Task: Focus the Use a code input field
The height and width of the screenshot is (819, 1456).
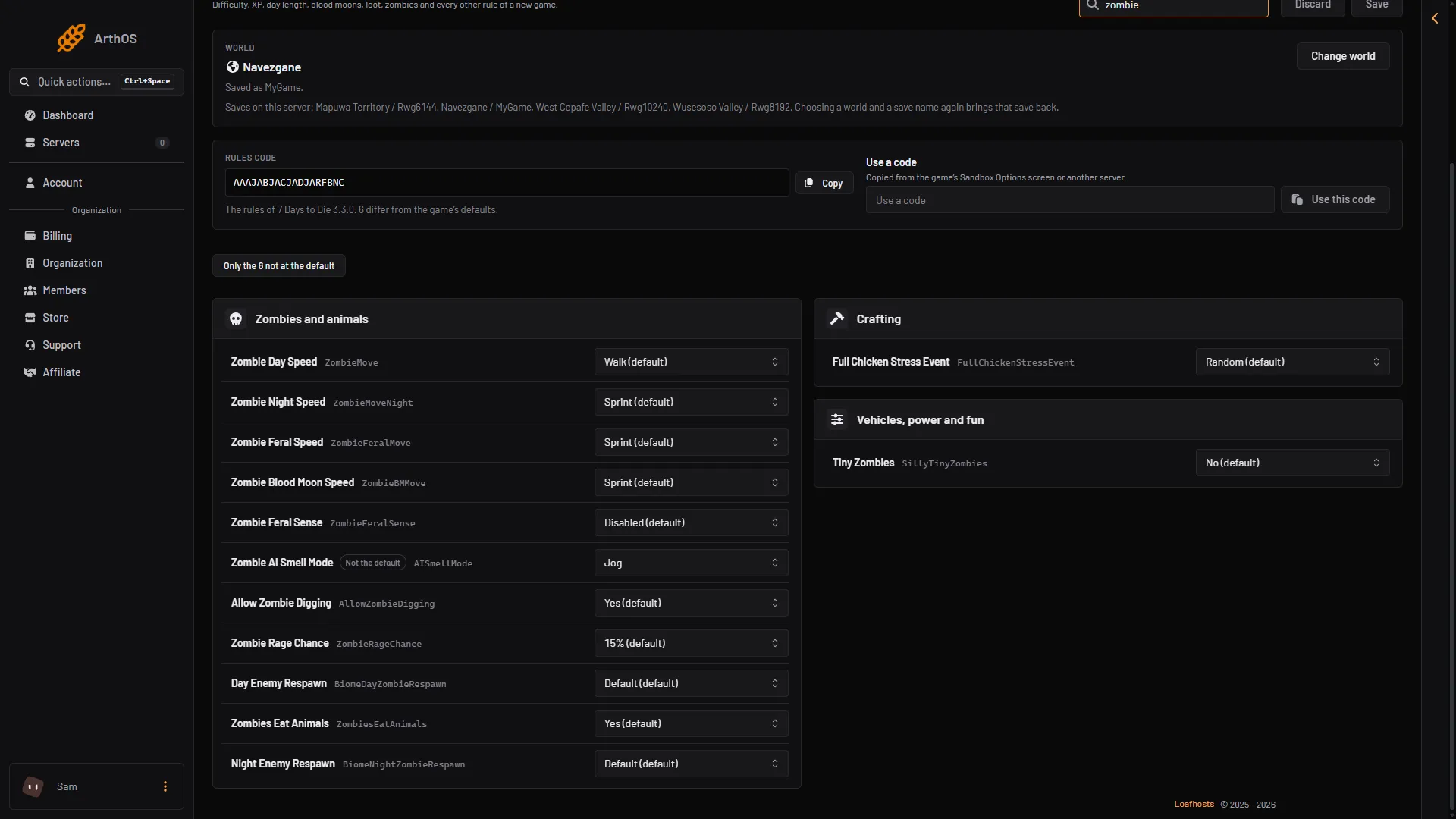Action: pos(1070,201)
